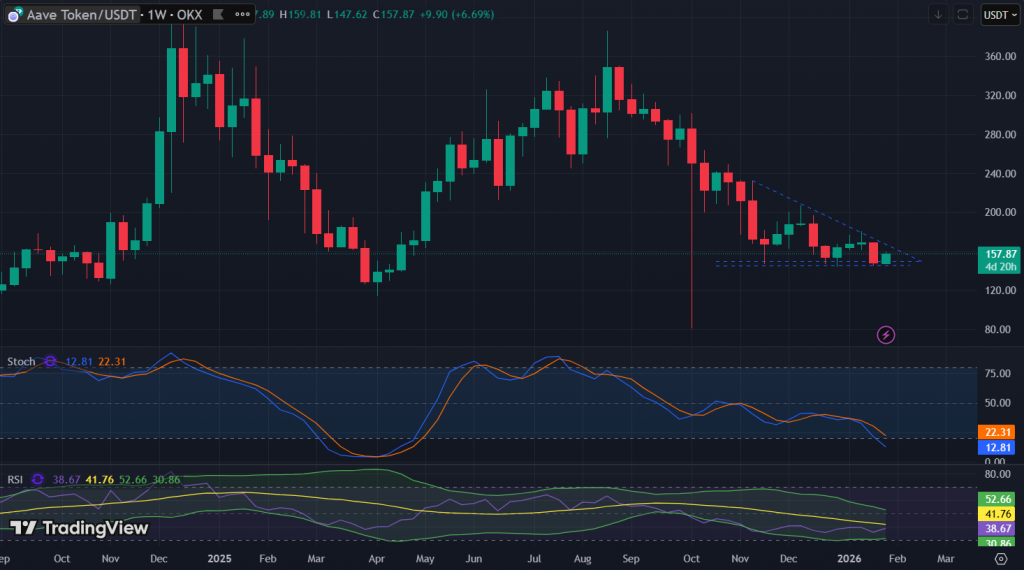Click the blue 12.81 Stoch value tag
This screenshot has width=1024, height=570.
(1000, 448)
